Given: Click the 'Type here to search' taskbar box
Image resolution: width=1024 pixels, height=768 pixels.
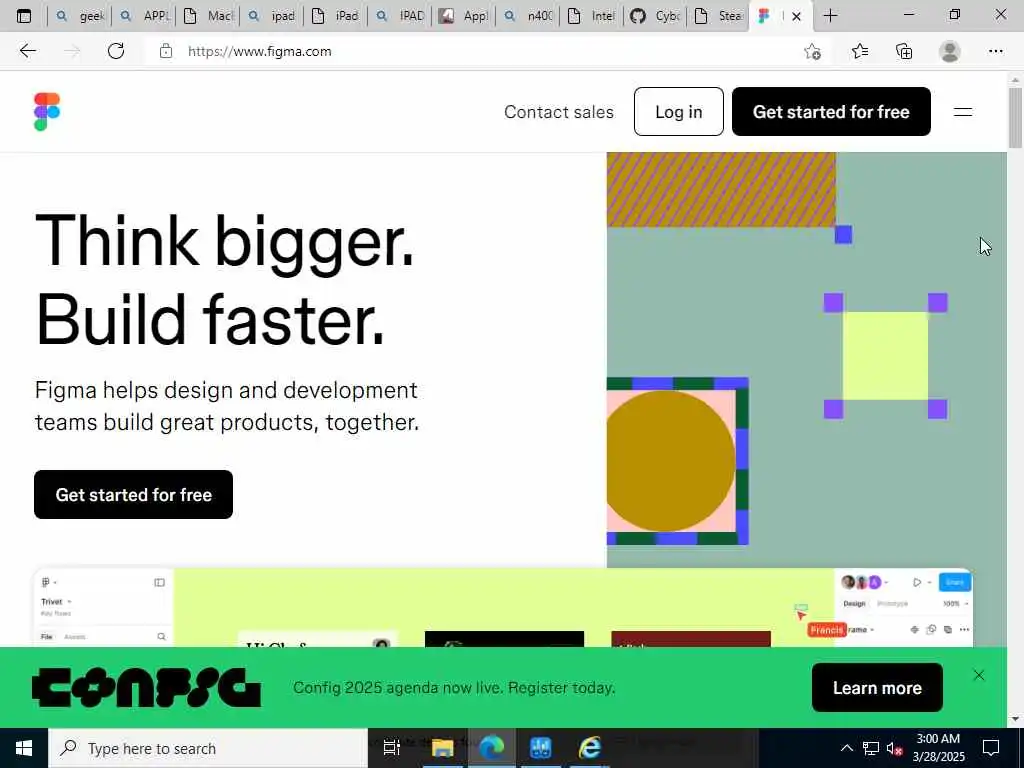Looking at the screenshot, I should coord(208,748).
